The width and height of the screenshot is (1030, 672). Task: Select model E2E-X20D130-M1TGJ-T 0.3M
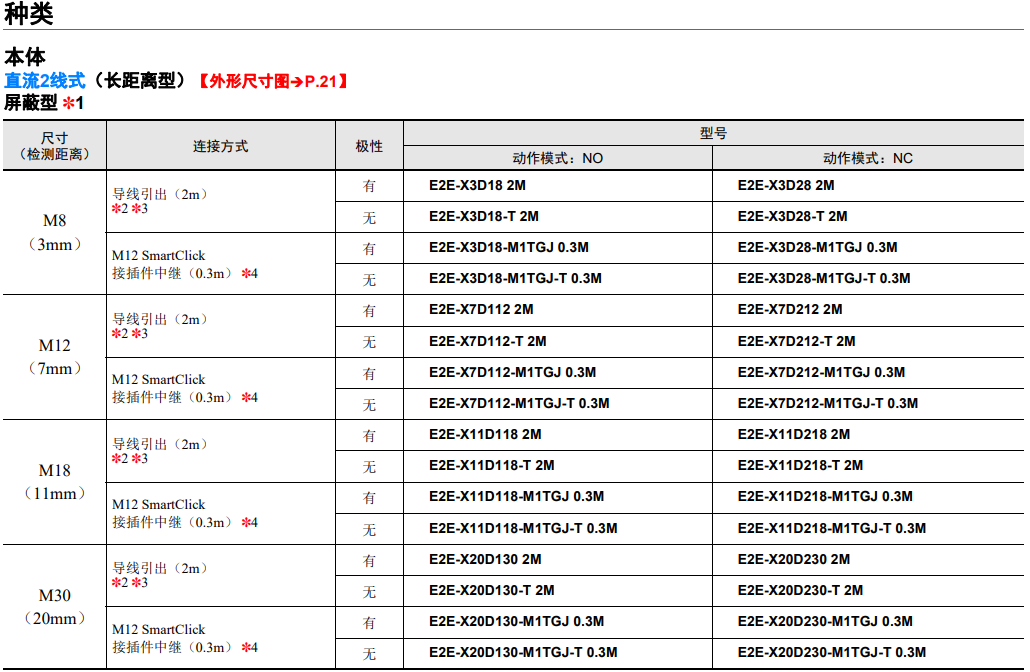click(524, 653)
